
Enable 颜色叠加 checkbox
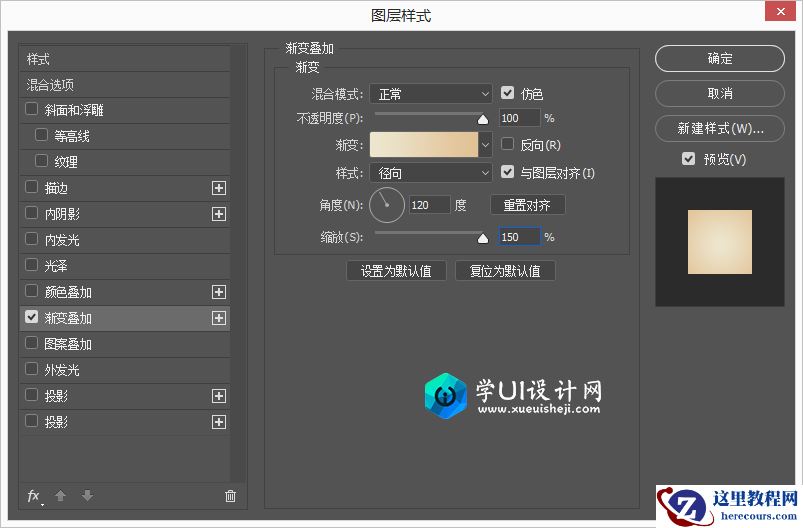[32, 291]
